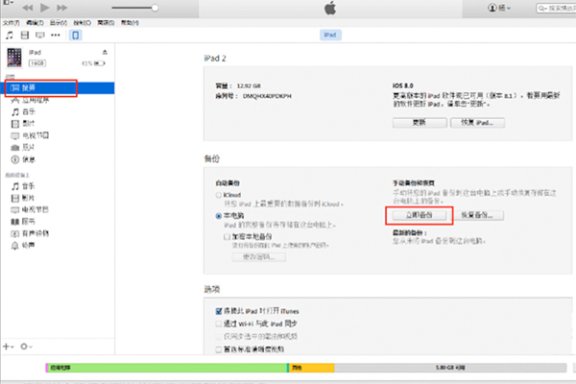The image size is (576, 384).
Task: Open the 文件 (File) menu
Action: point(11,23)
